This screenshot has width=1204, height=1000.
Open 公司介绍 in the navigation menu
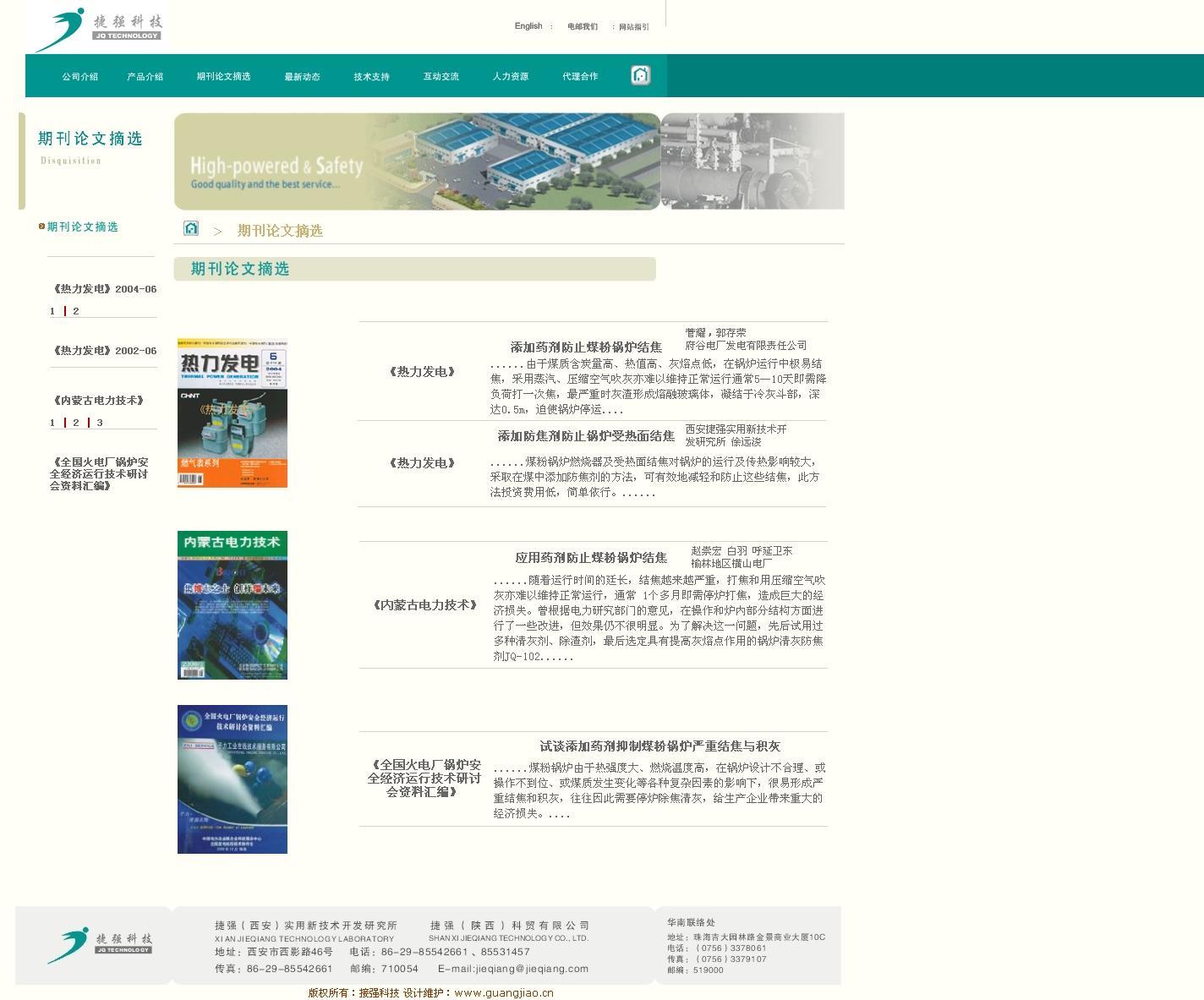[79, 77]
